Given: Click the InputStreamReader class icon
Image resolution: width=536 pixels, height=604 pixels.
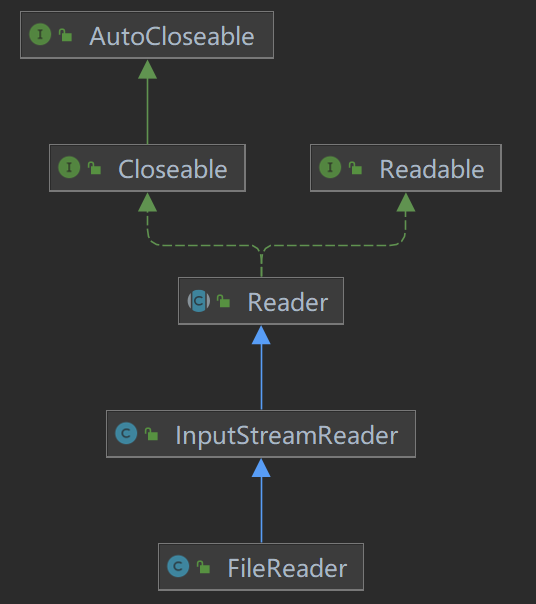Looking at the screenshot, I should click(126, 433).
